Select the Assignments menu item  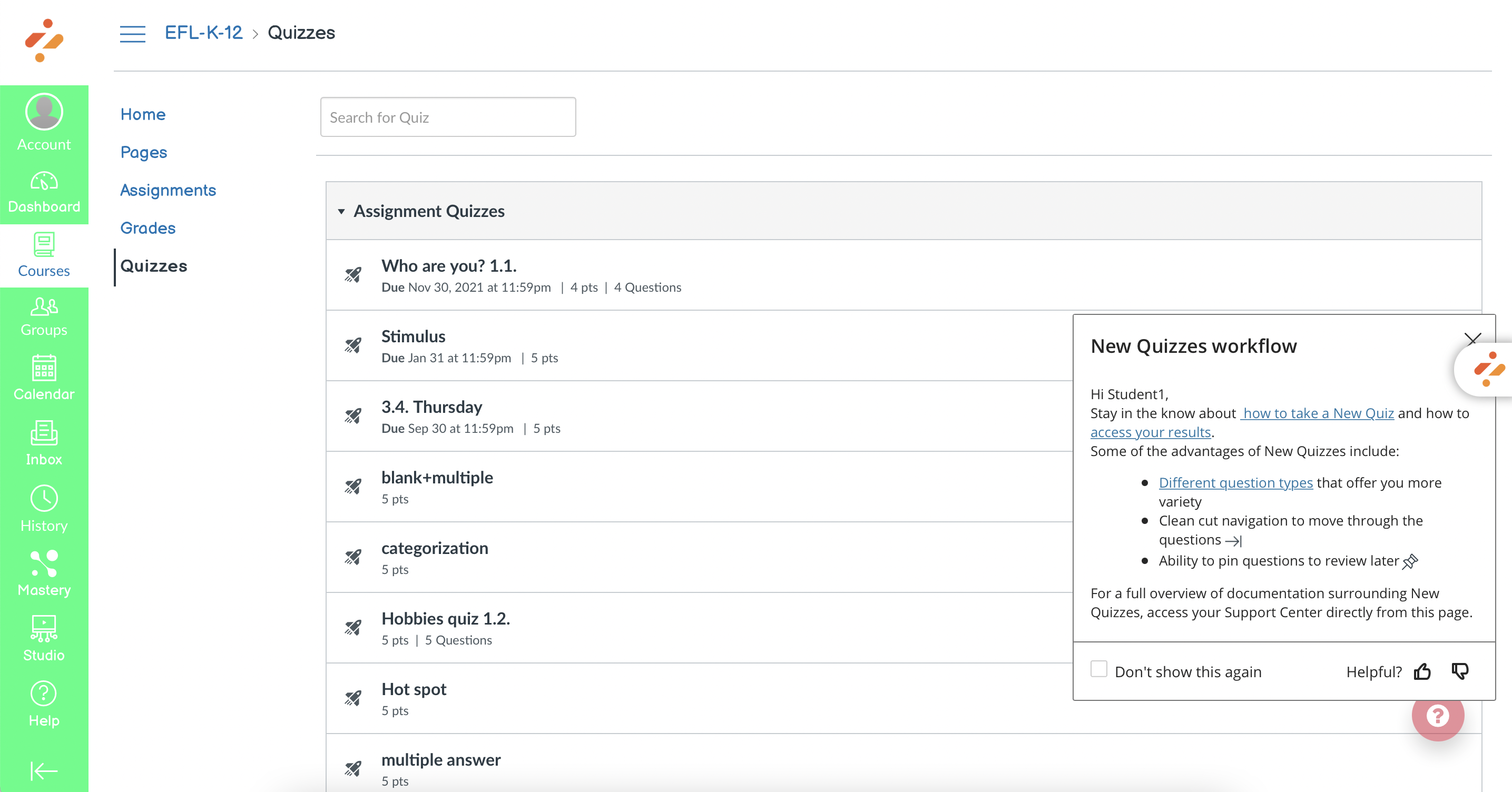pos(168,189)
